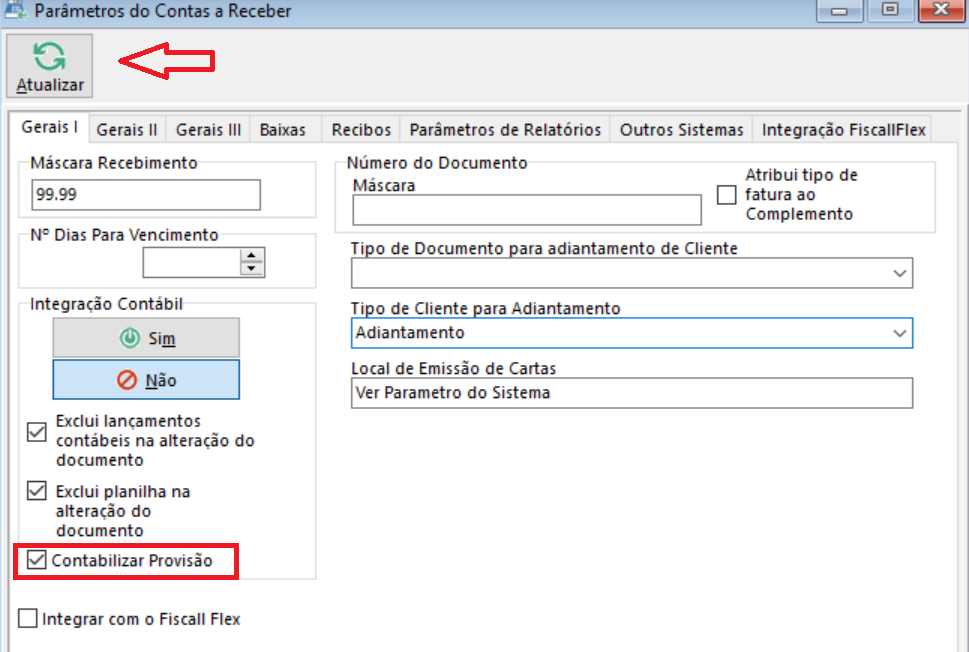Toggle Exclui planilha na alteração checkbox
This screenshot has width=969, height=652.
point(36,491)
